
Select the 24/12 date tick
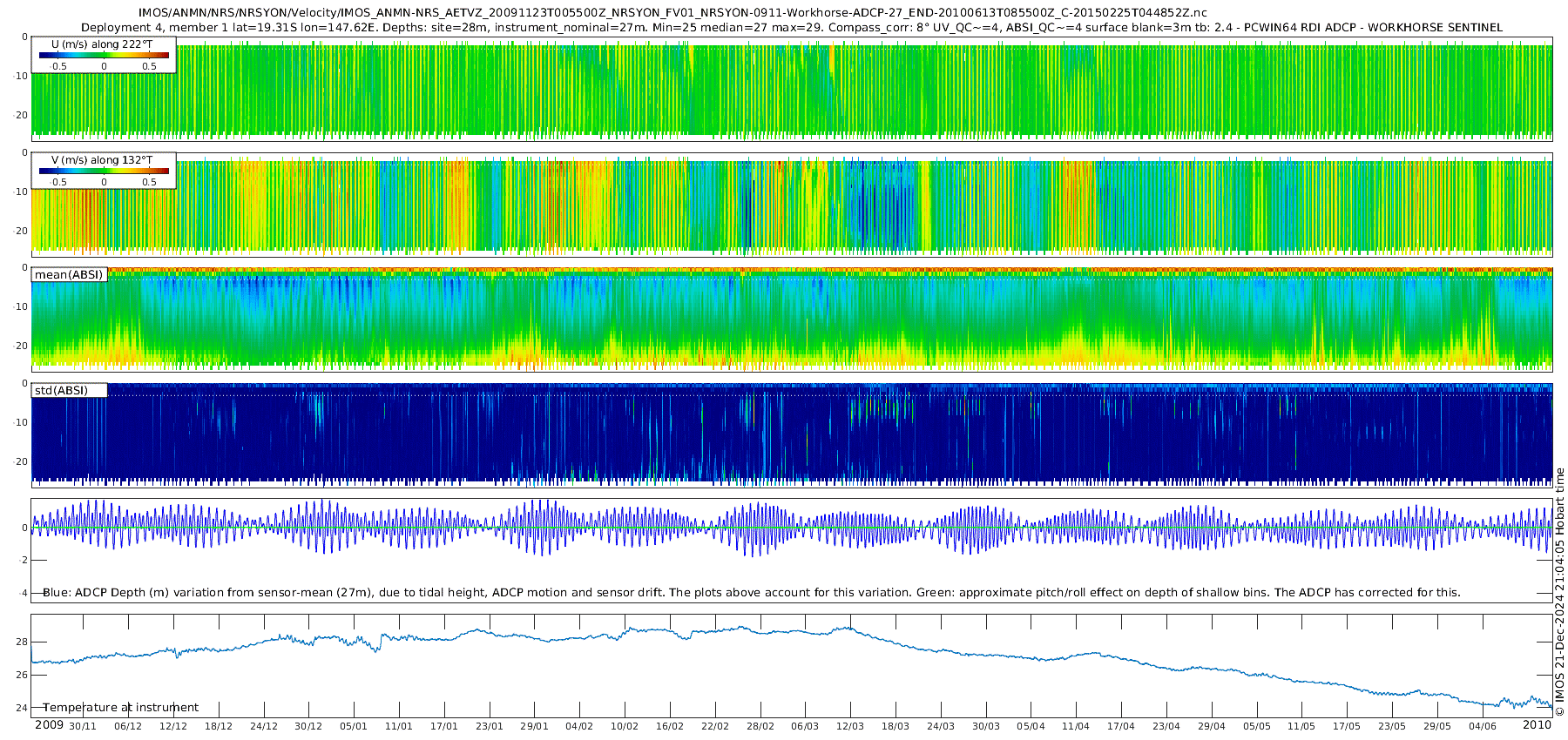pyautogui.click(x=263, y=726)
